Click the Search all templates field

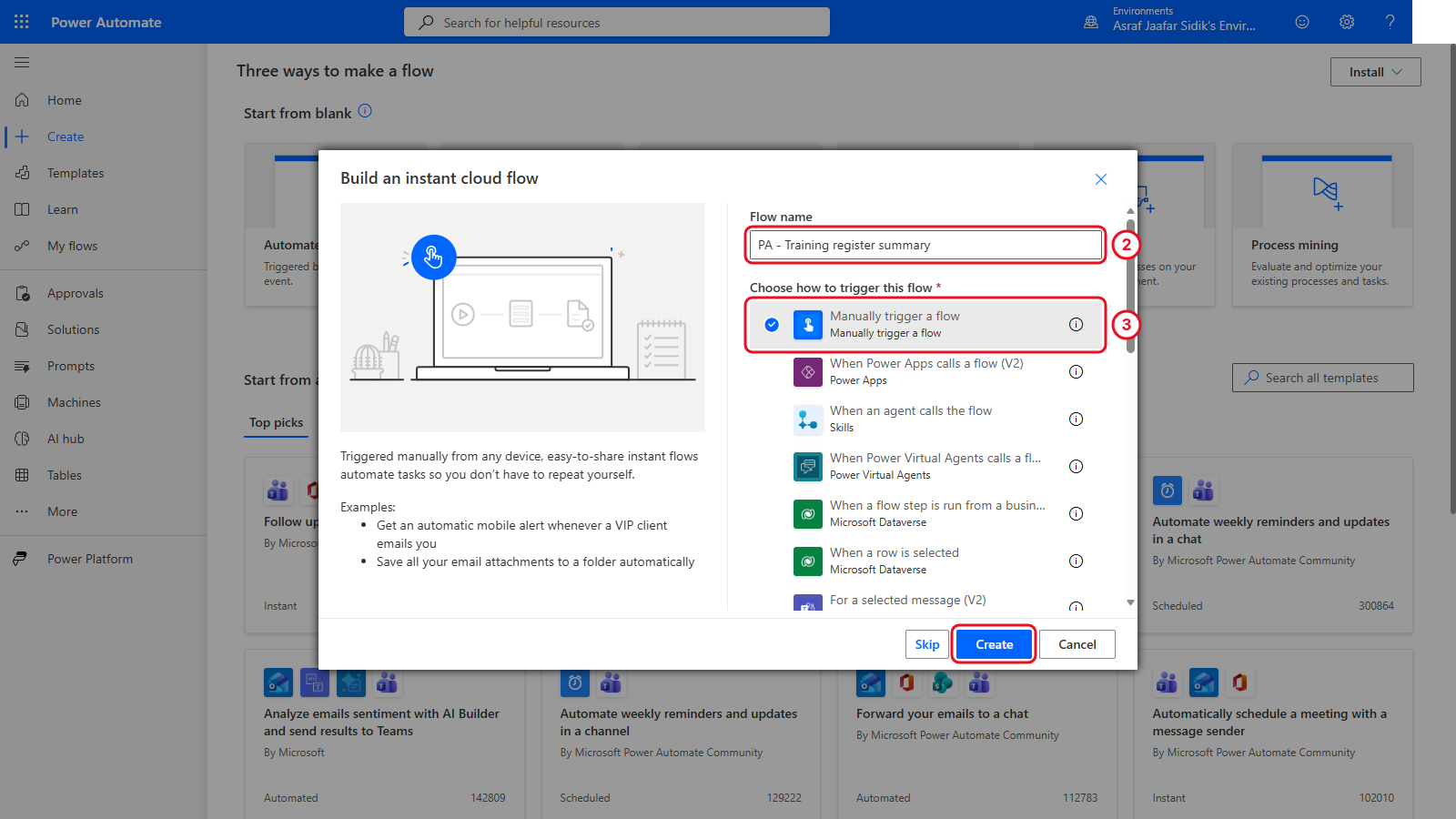coord(1323,378)
